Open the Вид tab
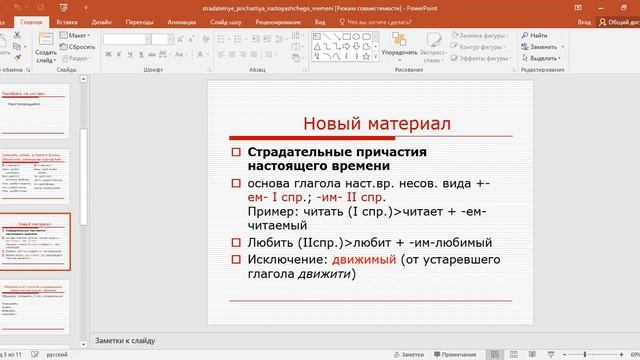Viewport: 640px width, 360px height. [x=320, y=22]
